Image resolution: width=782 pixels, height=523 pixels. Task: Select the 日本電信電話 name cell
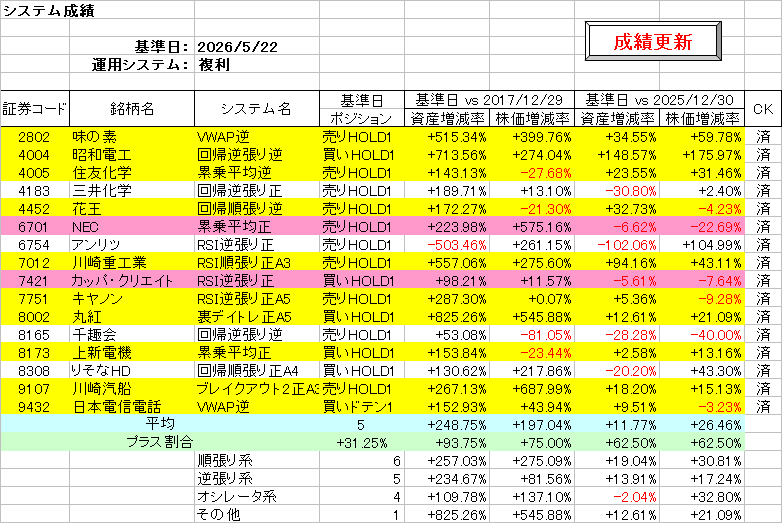(132, 406)
